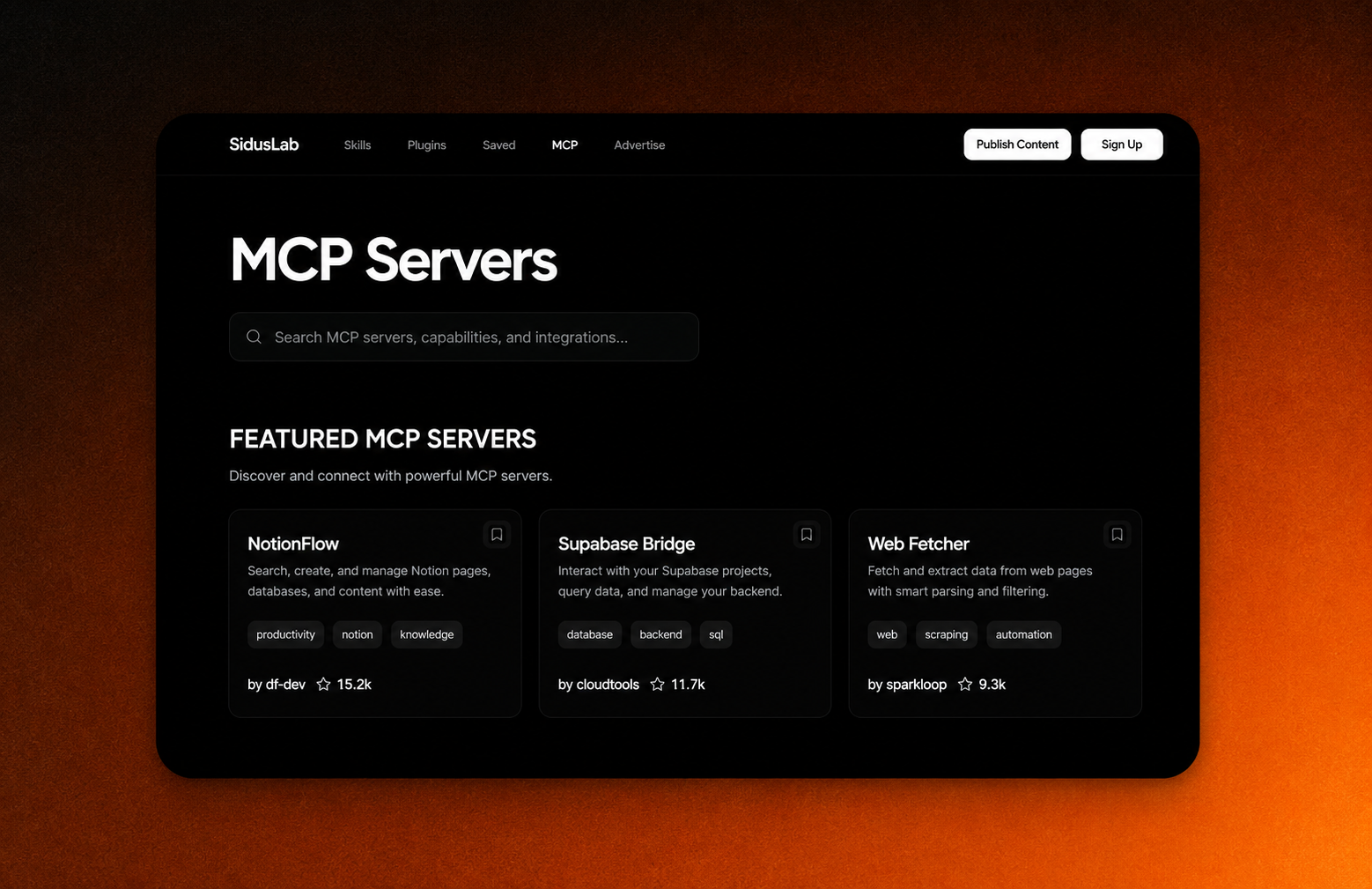Open author sparkloop profile
The image size is (1372, 889).
(x=907, y=685)
